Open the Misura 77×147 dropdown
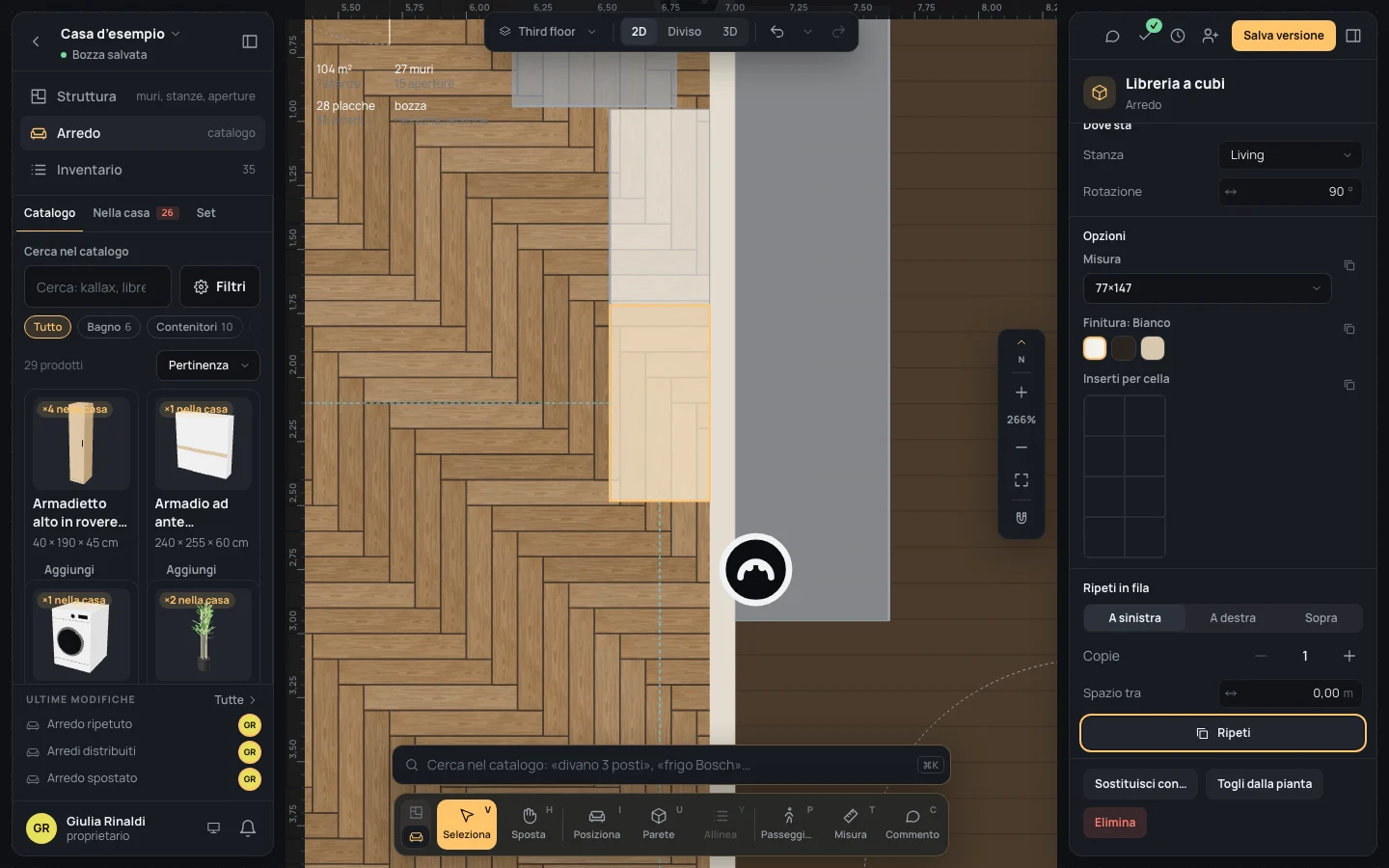Image resolution: width=1389 pixels, height=868 pixels. 1208,288
